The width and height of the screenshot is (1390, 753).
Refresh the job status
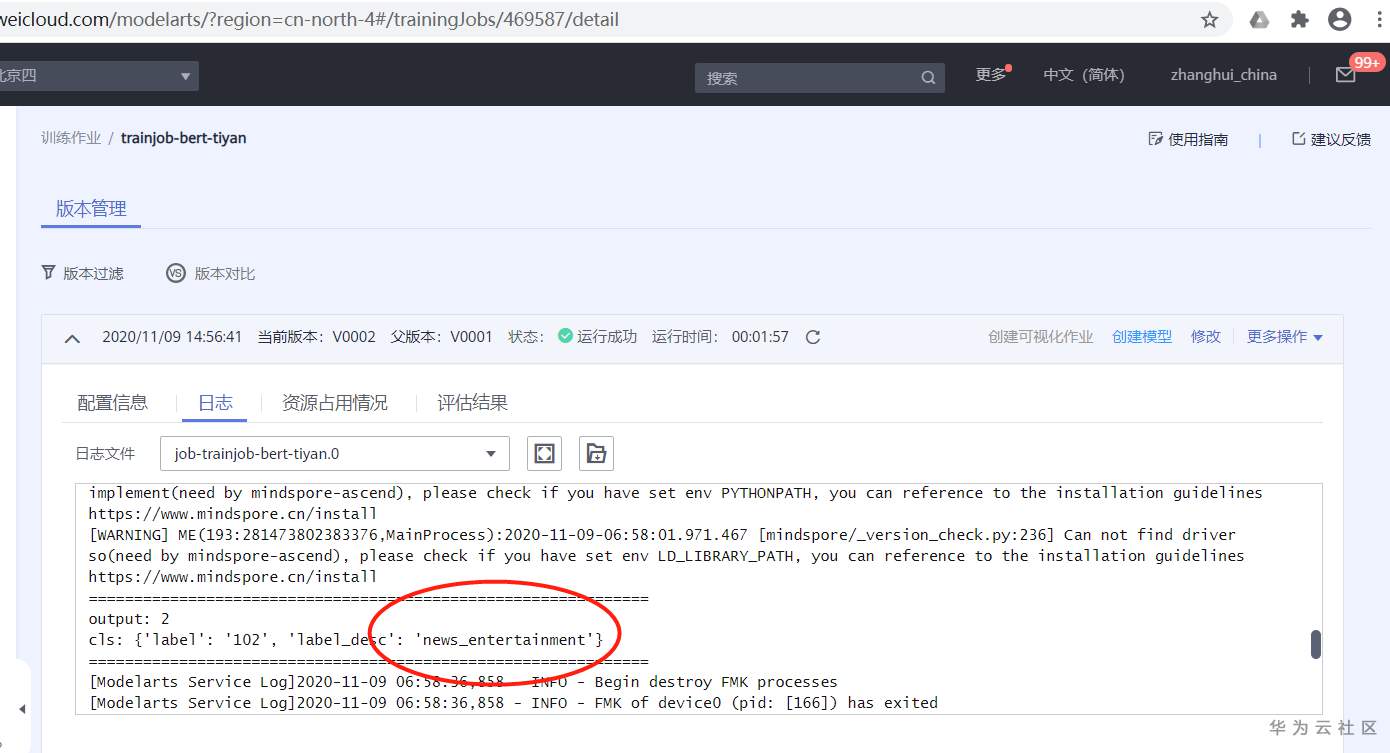click(813, 337)
